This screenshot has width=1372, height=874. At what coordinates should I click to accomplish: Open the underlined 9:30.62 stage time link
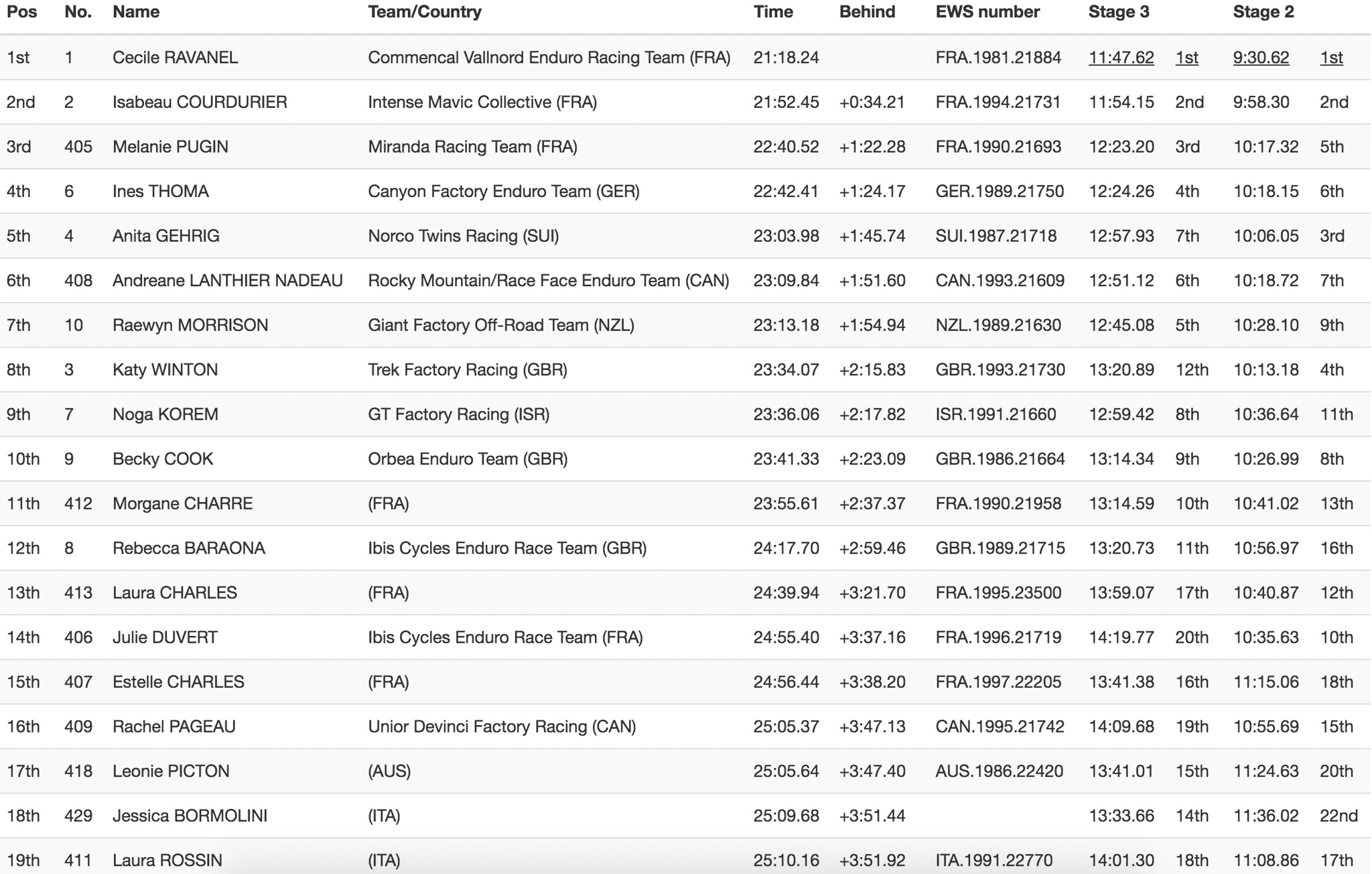tap(1261, 58)
